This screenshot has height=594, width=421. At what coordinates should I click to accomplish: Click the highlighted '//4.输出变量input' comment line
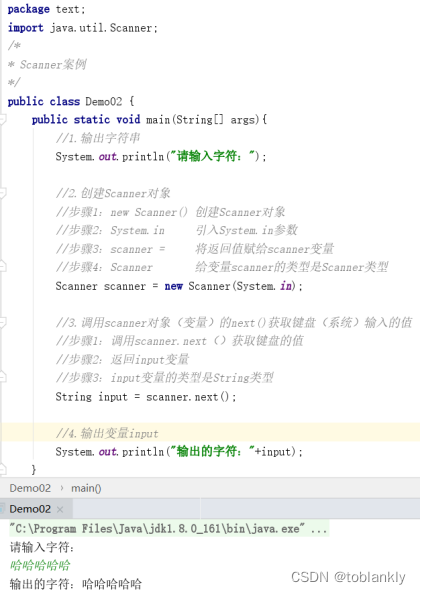pos(107,433)
